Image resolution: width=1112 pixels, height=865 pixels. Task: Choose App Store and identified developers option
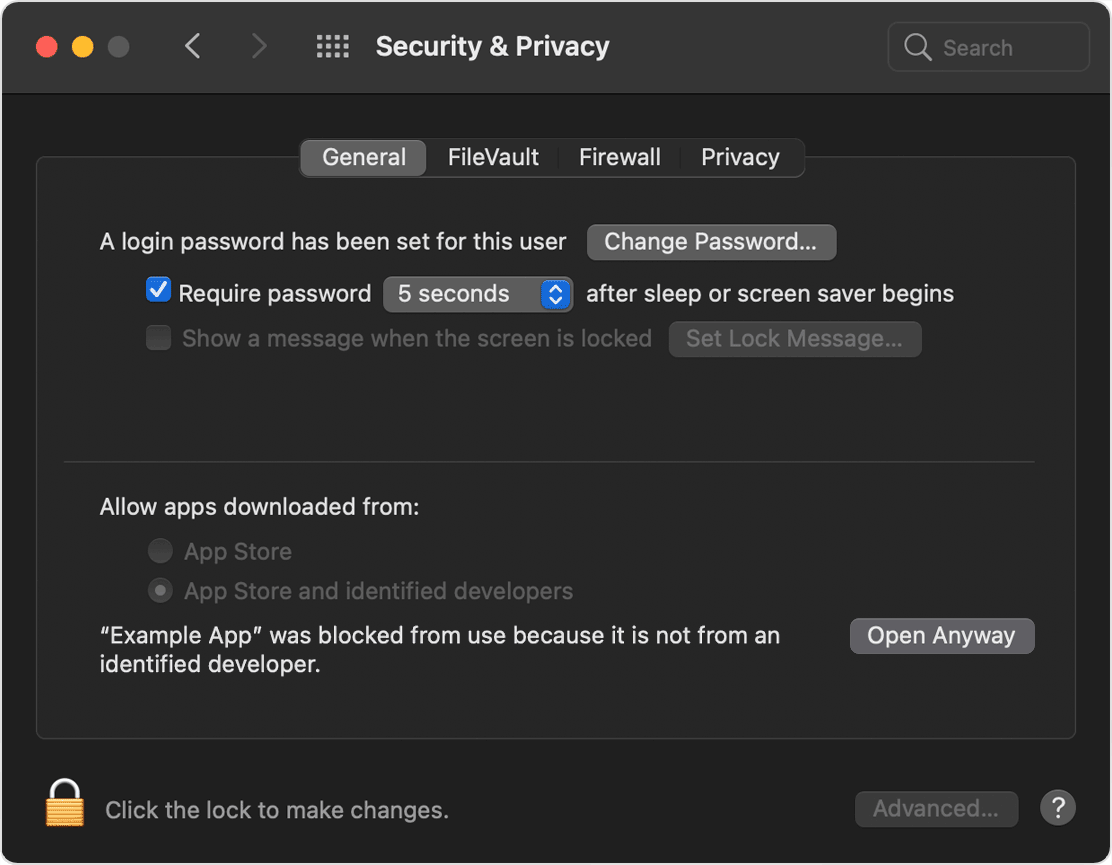click(x=160, y=591)
